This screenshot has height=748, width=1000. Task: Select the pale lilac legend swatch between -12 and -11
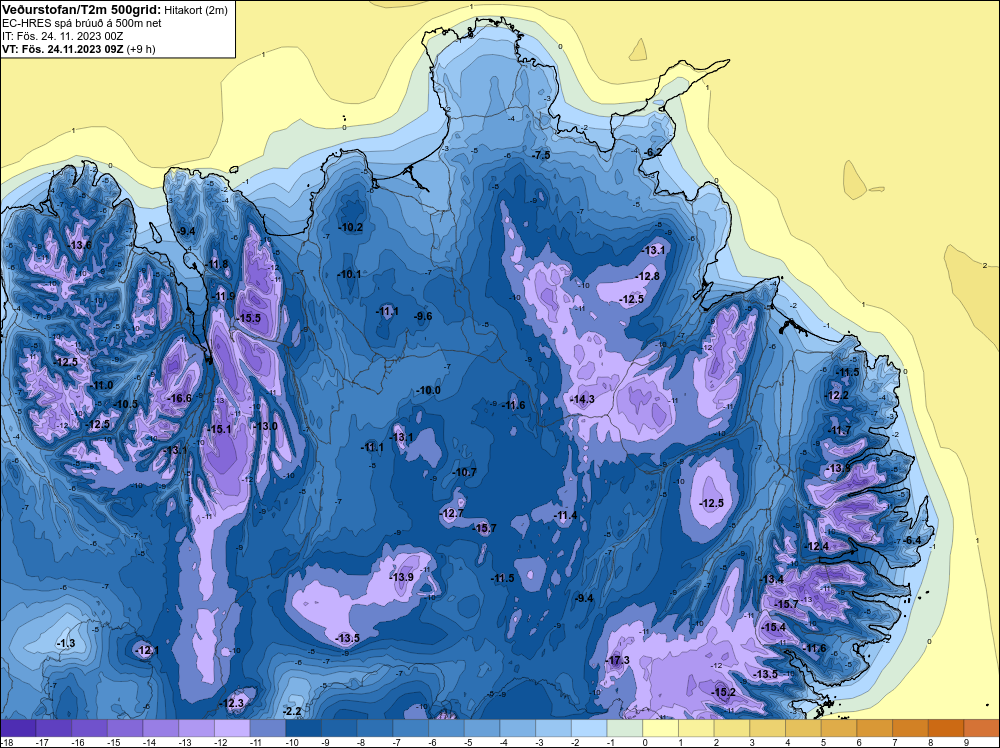232,727
